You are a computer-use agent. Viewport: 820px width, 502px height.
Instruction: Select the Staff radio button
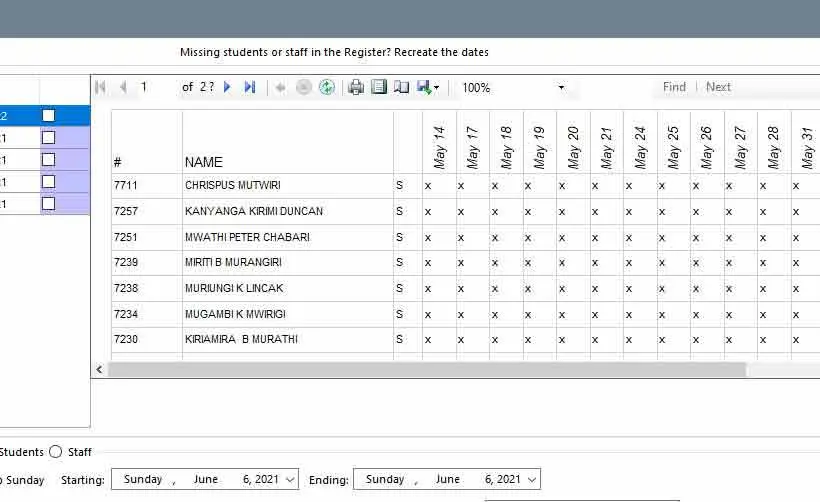tap(55, 452)
